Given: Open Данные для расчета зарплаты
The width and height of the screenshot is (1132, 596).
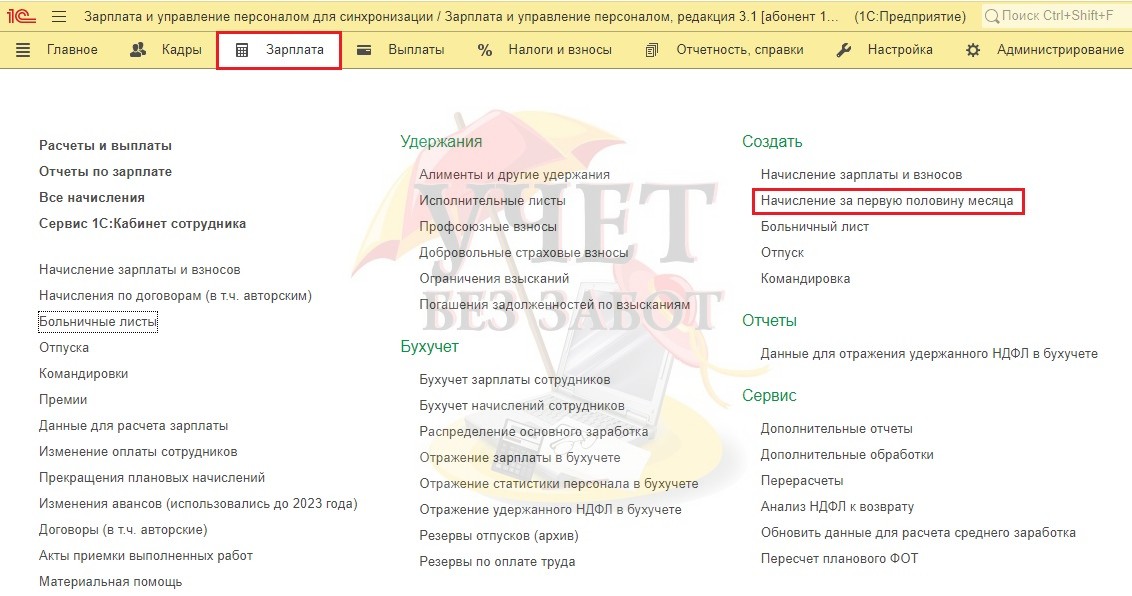Looking at the screenshot, I should click(x=134, y=426).
